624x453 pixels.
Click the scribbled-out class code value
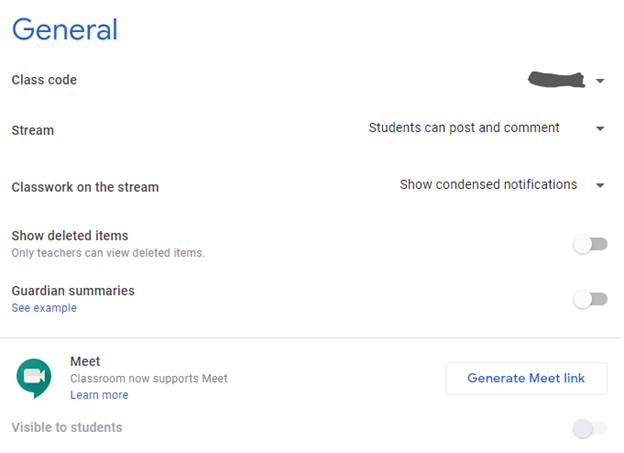pyautogui.click(x=557, y=79)
